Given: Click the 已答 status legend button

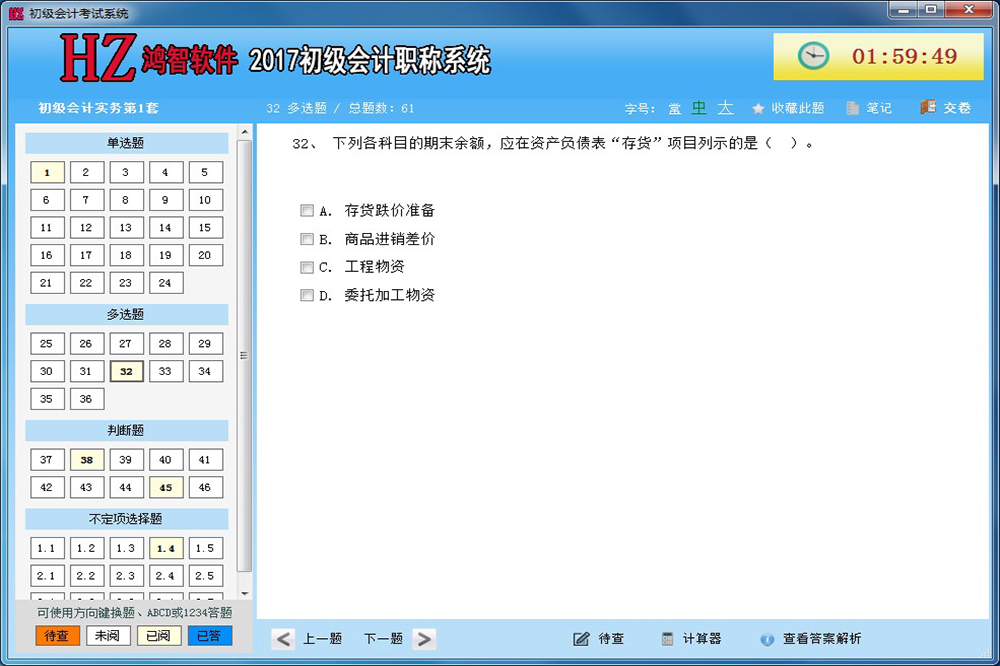Looking at the screenshot, I should [x=209, y=635].
